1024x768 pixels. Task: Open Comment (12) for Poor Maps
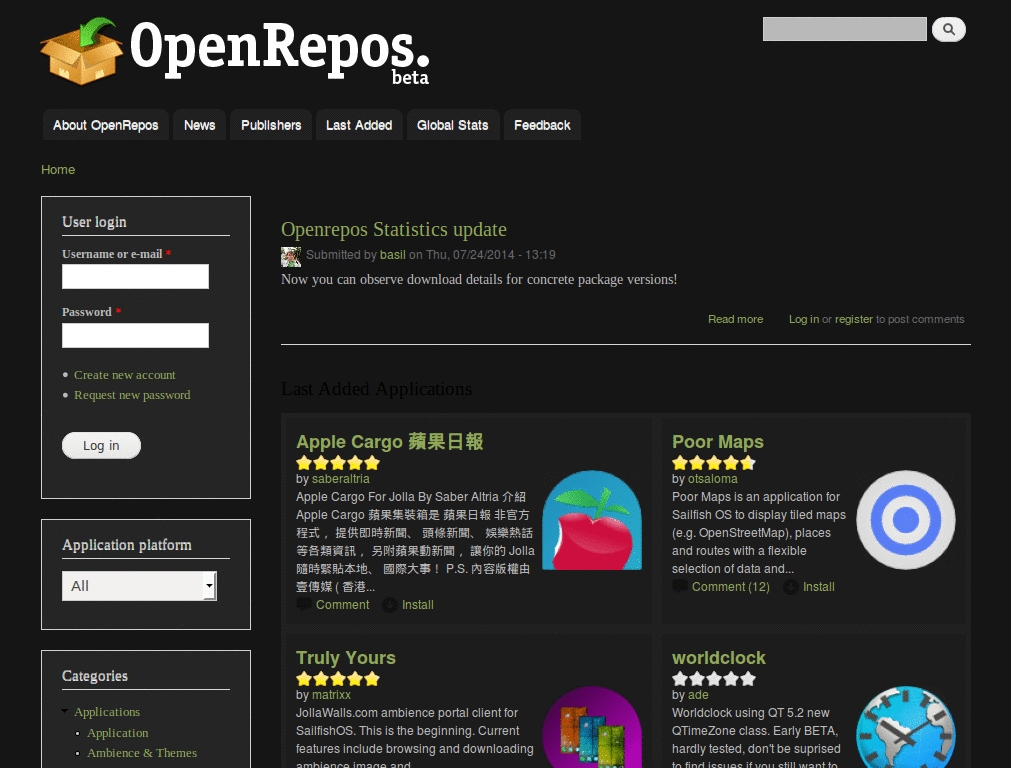(731, 586)
